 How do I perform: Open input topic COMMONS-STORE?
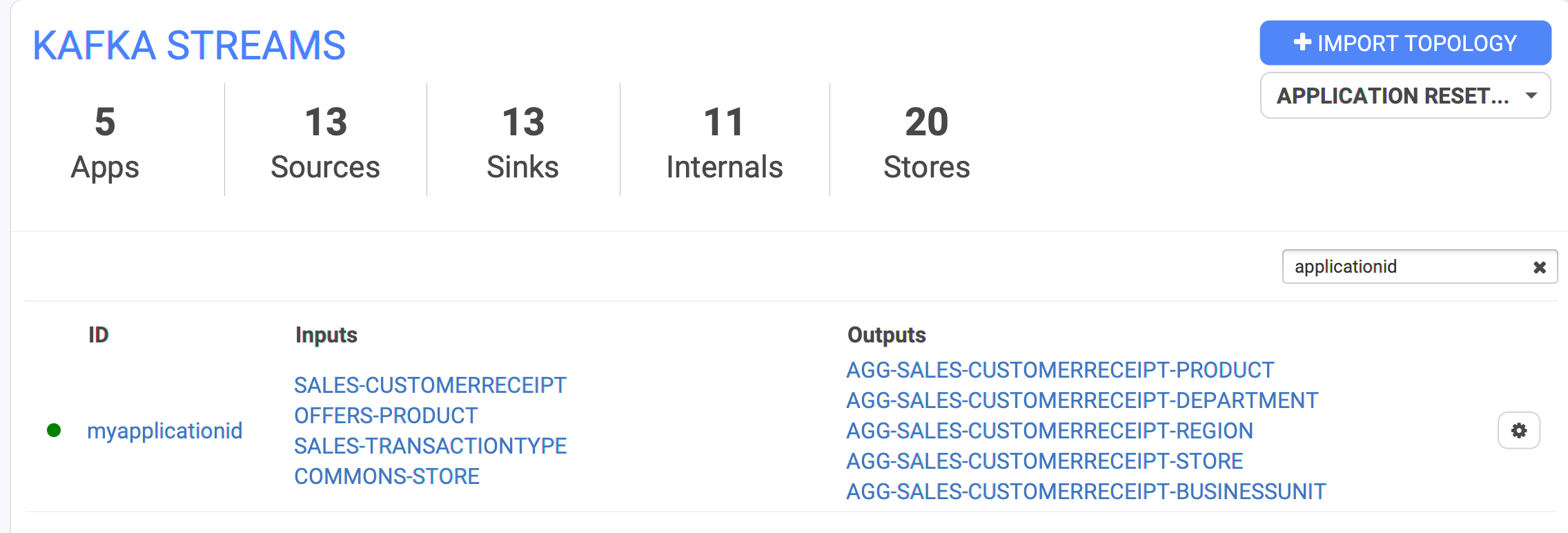coord(386,476)
